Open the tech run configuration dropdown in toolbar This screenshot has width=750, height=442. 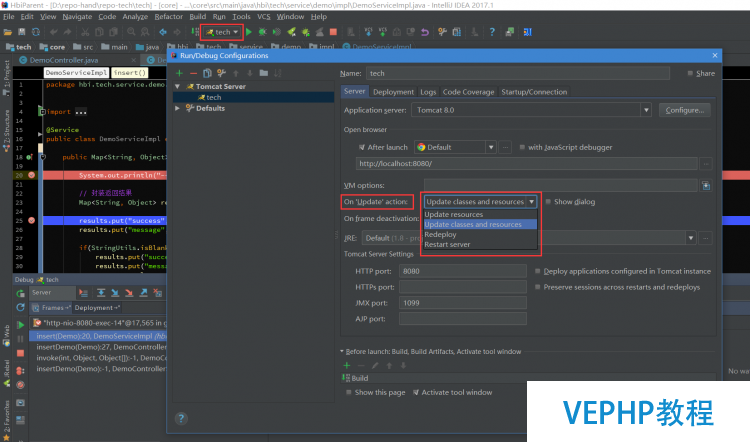[x=222, y=32]
